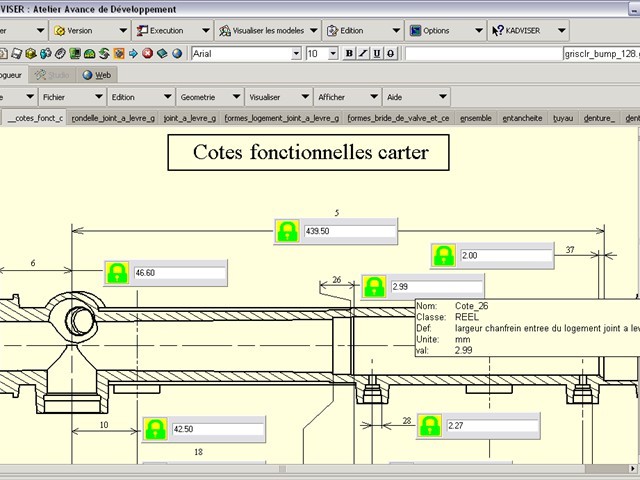
Task: Apply Underline formatting
Action: pyautogui.click(x=377, y=53)
